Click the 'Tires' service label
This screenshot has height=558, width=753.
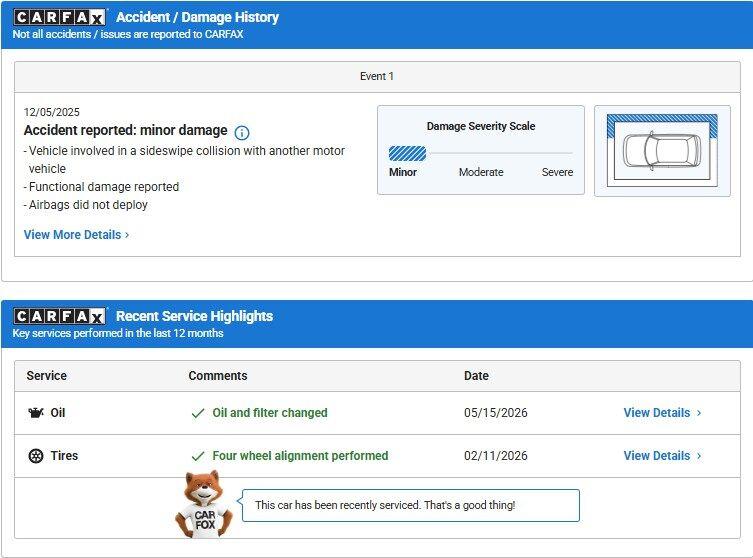coord(64,456)
